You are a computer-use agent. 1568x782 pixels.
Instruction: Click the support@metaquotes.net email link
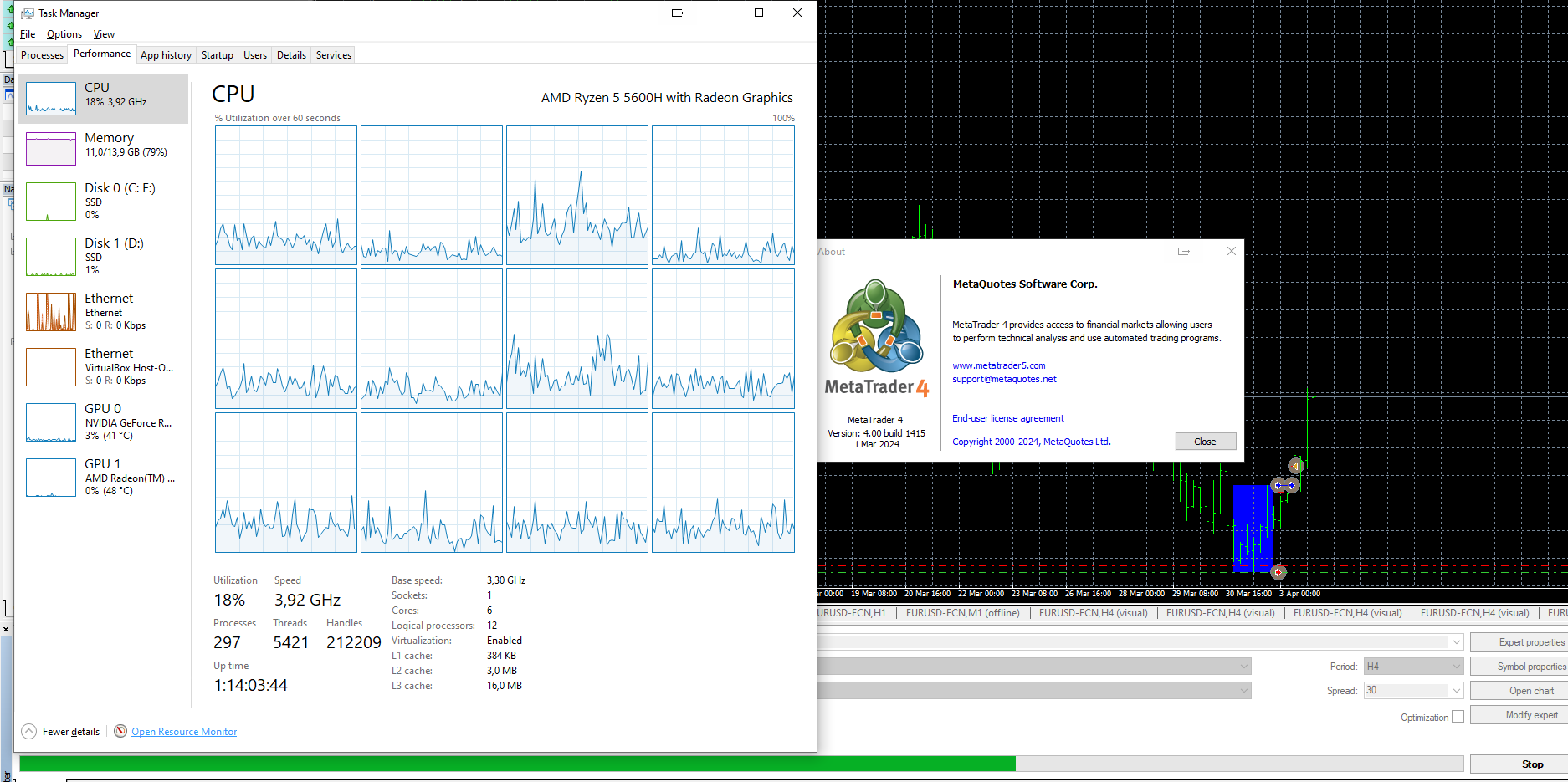1004,379
